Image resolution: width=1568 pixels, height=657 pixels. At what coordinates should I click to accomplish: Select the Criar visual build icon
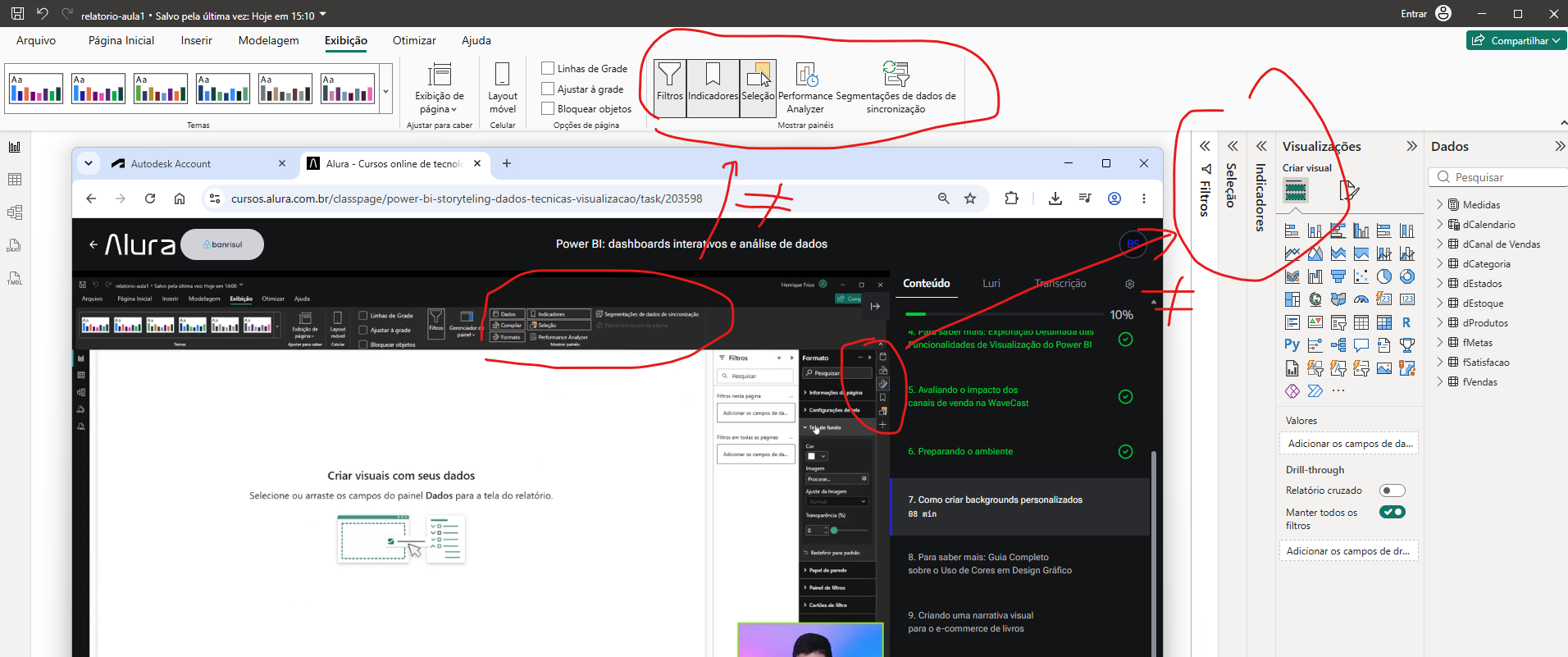pyautogui.click(x=1296, y=191)
